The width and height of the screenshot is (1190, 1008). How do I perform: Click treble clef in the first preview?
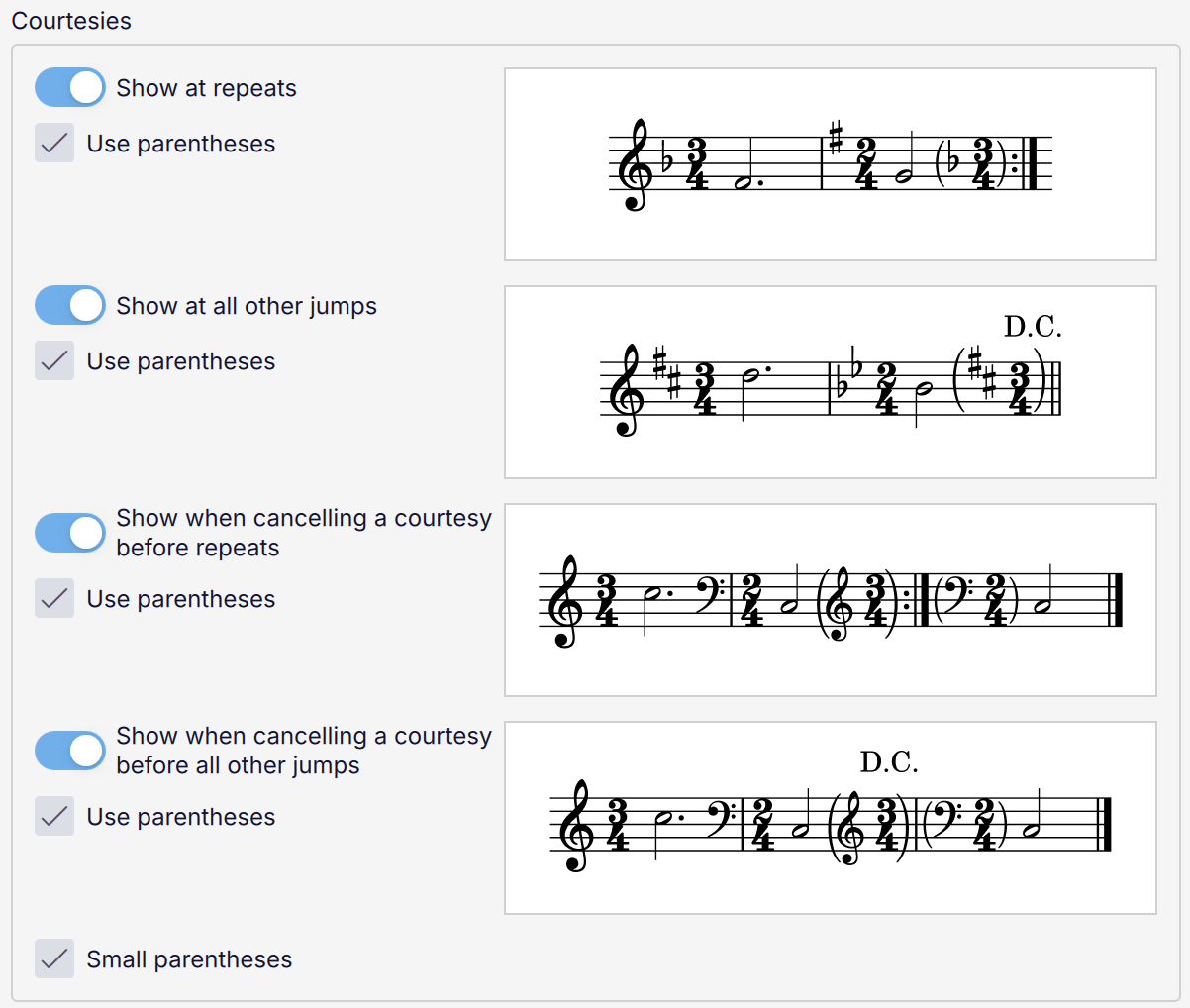click(634, 165)
